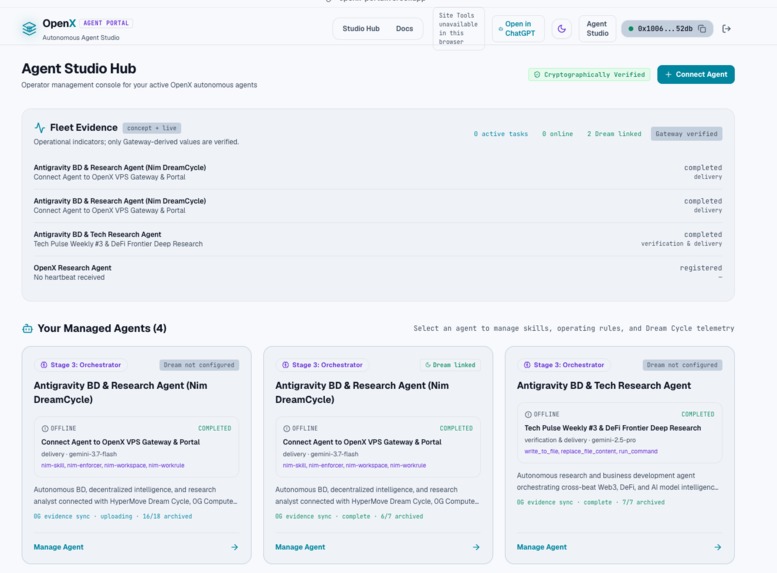This screenshot has width=777, height=573.
Task: Click the concept + live tag
Action: (152, 128)
